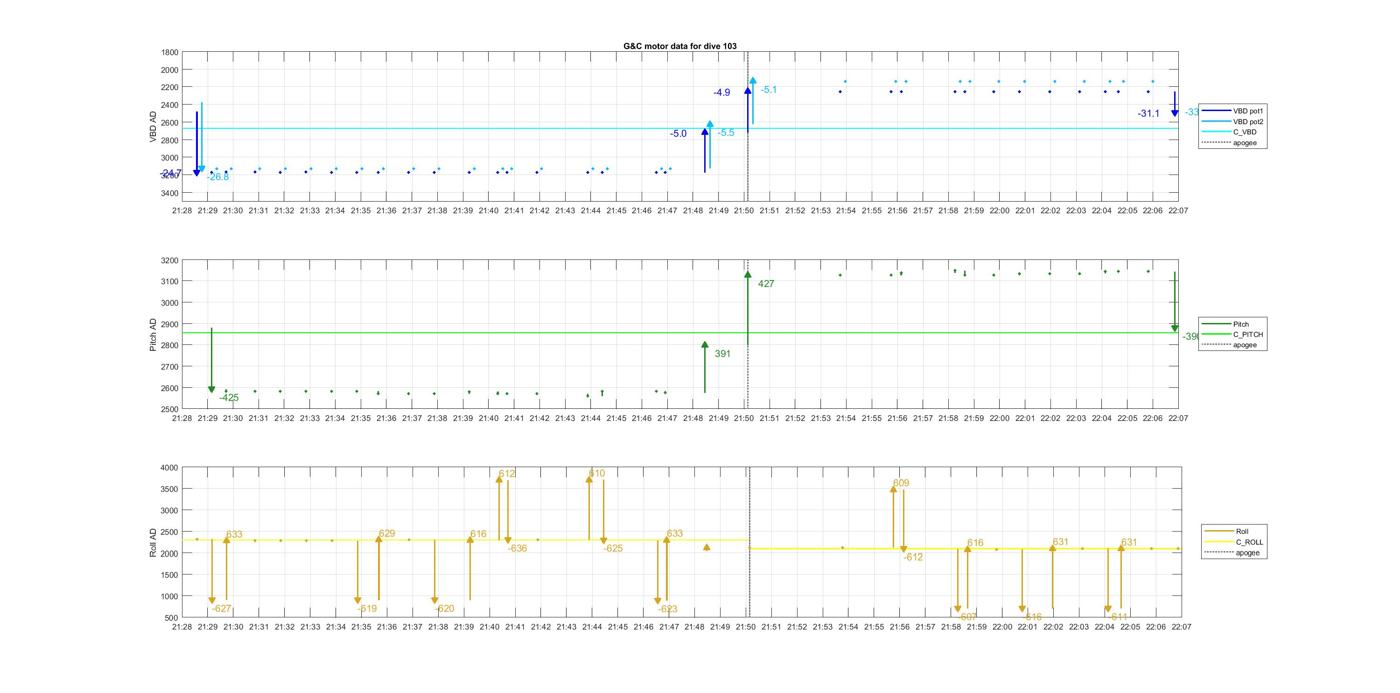1400x693 pixels.
Task: Click the "3200" tick on Pitch axis
Action: [x=170, y=260]
